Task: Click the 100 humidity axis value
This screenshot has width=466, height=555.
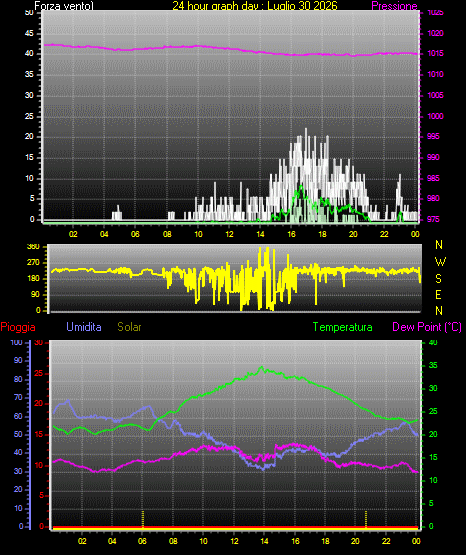Action: 17,342
